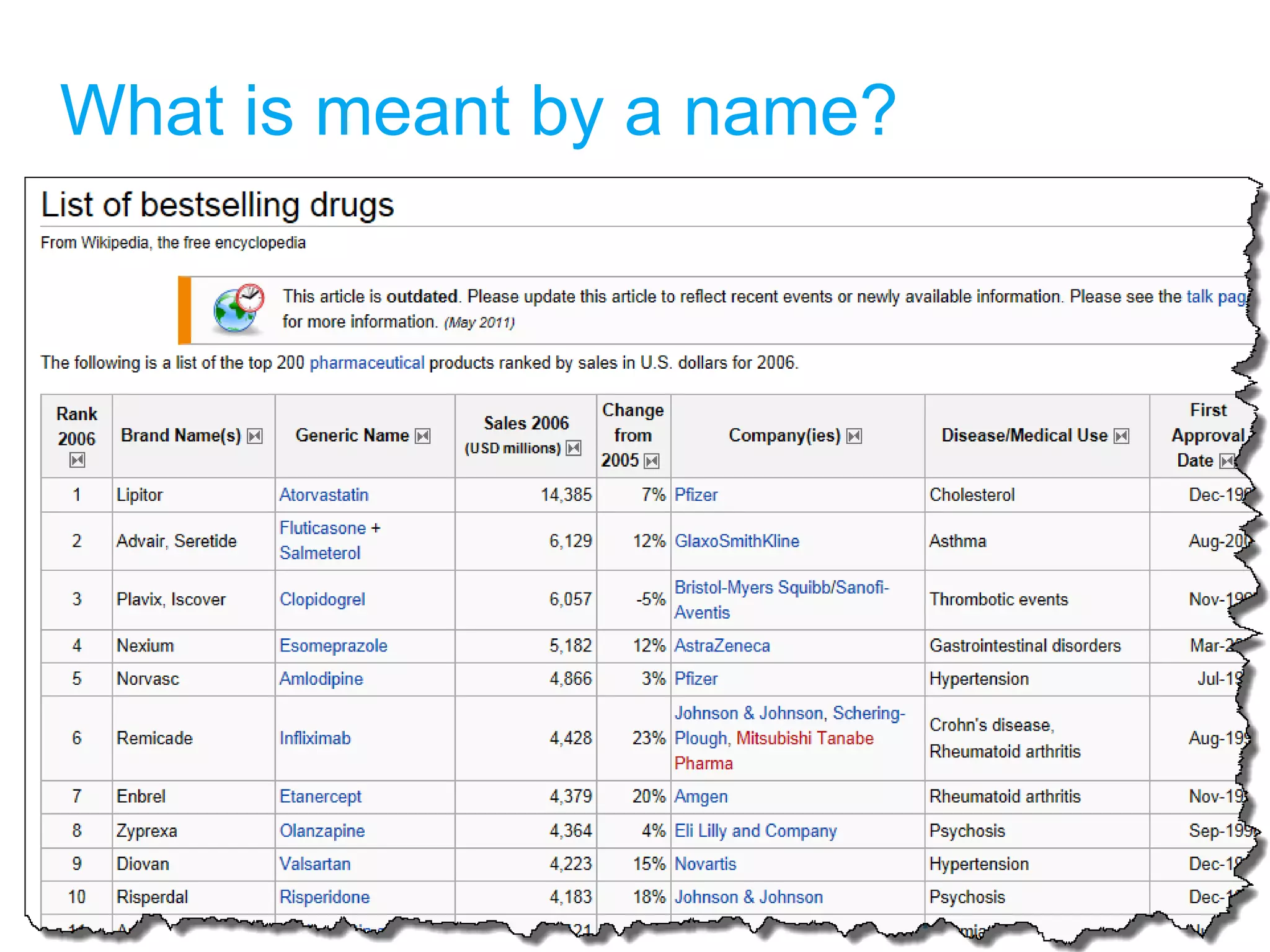Image resolution: width=1270 pixels, height=952 pixels.
Task: Select the Diovan brand cell
Action: click(x=193, y=864)
